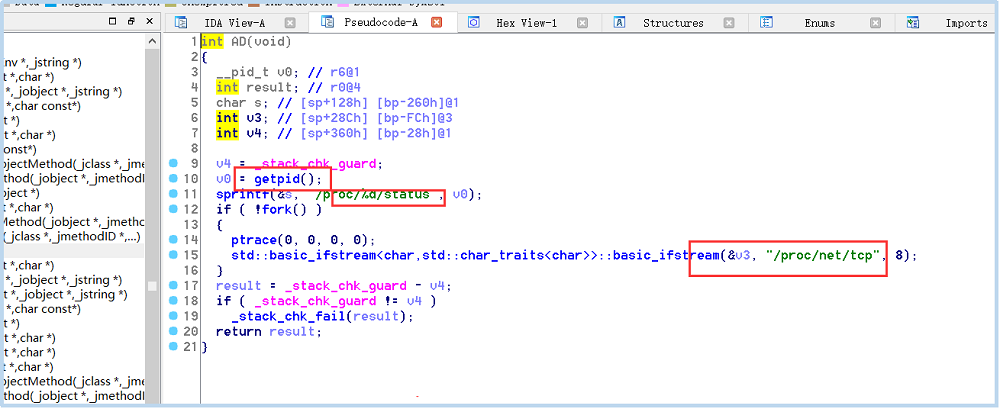Click the functions list scroll-up arrow
The width and height of the screenshot is (1000, 409).
[152, 42]
